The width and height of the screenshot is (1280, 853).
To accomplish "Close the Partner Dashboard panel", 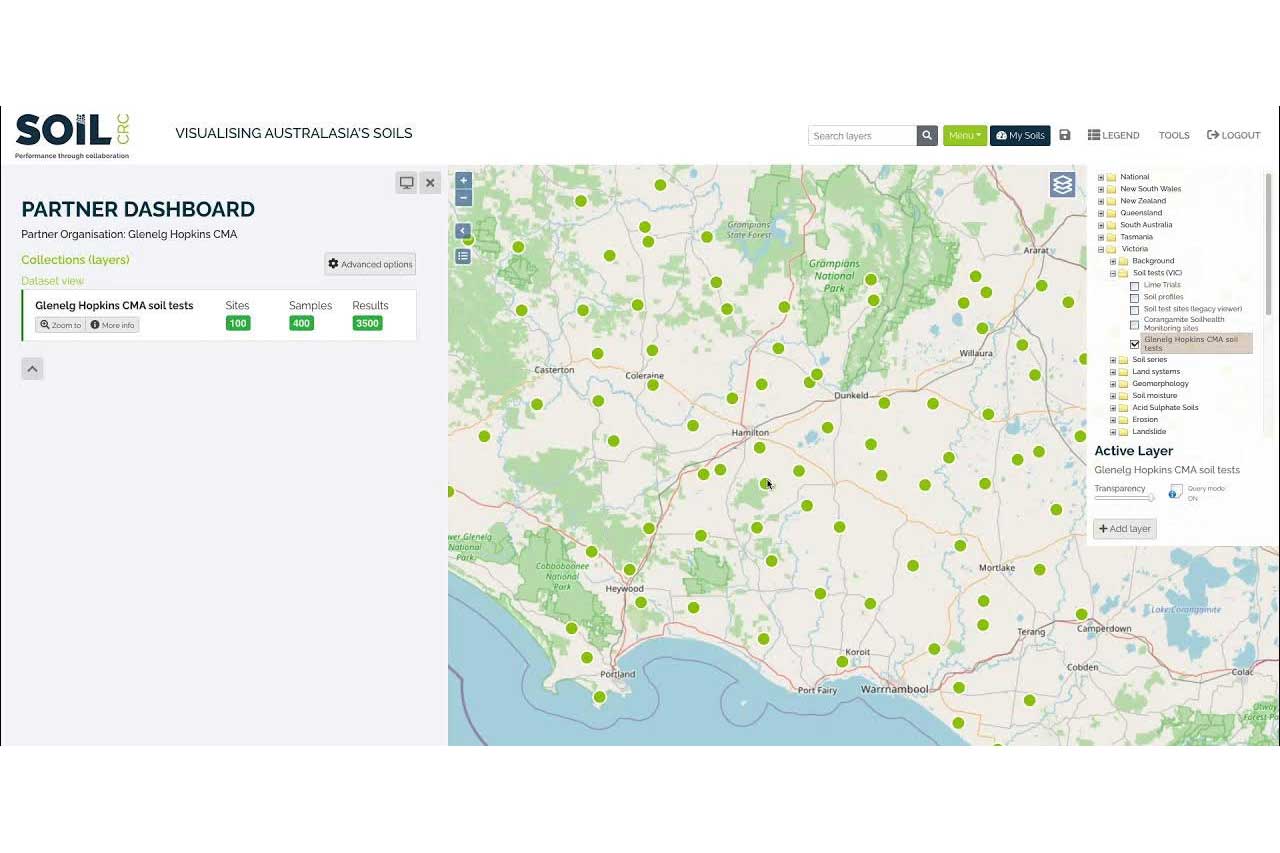I will (x=430, y=183).
